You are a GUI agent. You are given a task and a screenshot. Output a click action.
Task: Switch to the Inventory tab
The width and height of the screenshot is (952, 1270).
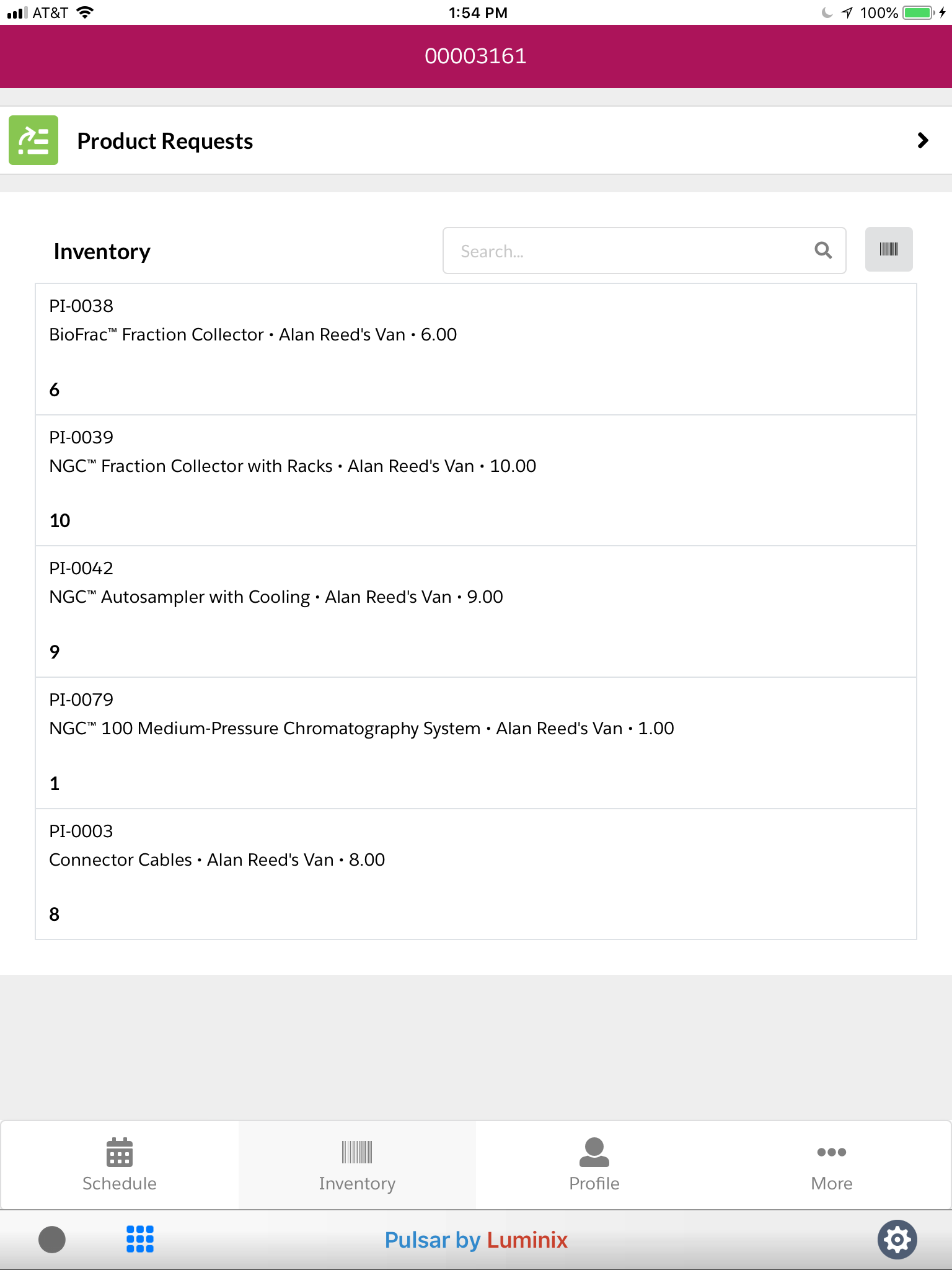(x=357, y=1165)
